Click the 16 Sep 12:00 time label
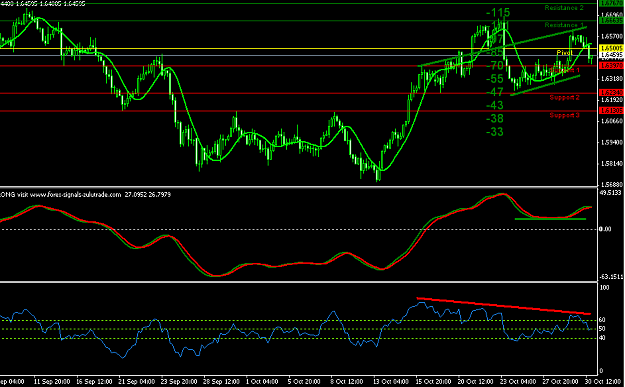625x387 pixels. coord(95,381)
